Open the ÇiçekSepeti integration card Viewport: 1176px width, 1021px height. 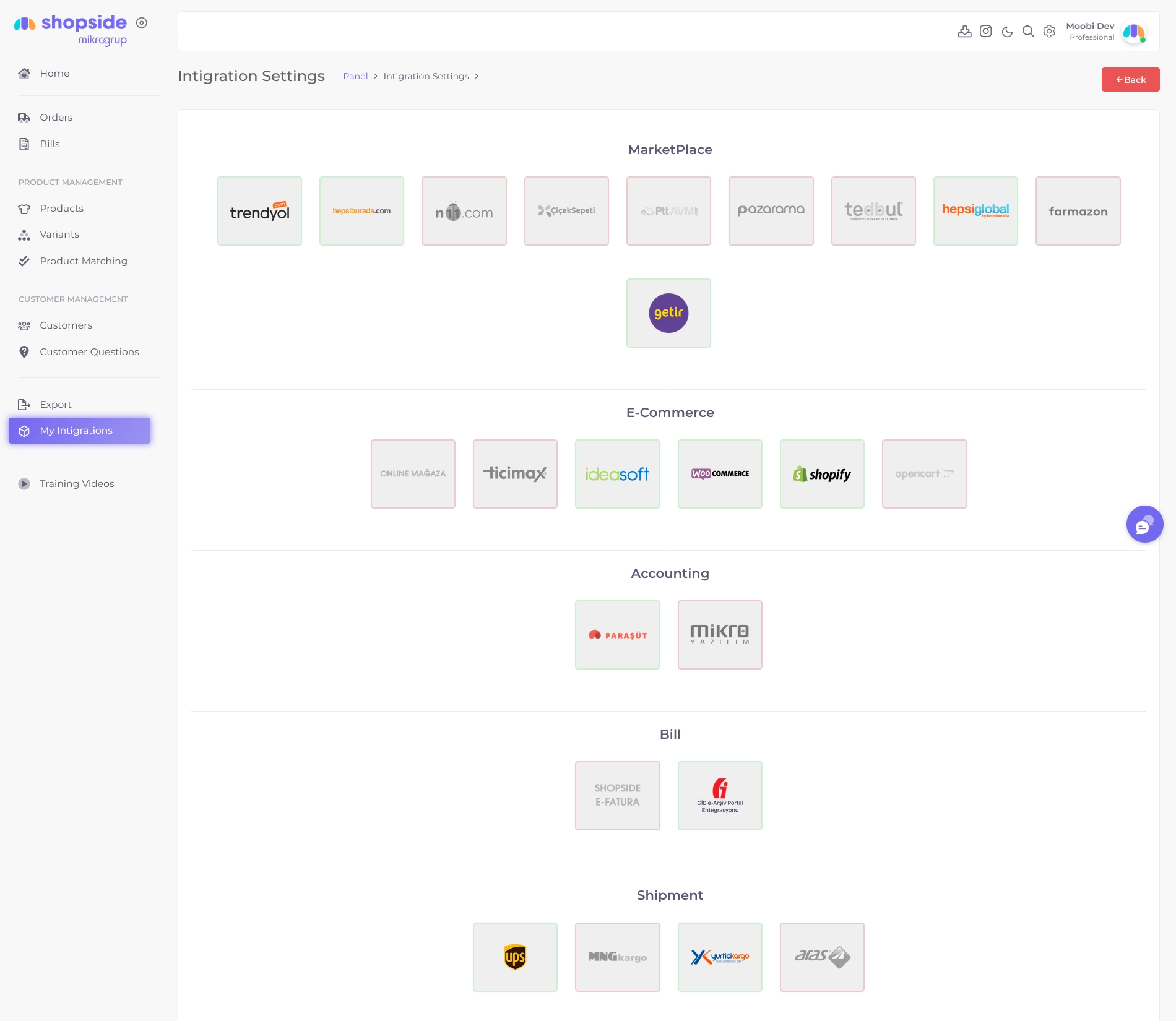pos(566,211)
